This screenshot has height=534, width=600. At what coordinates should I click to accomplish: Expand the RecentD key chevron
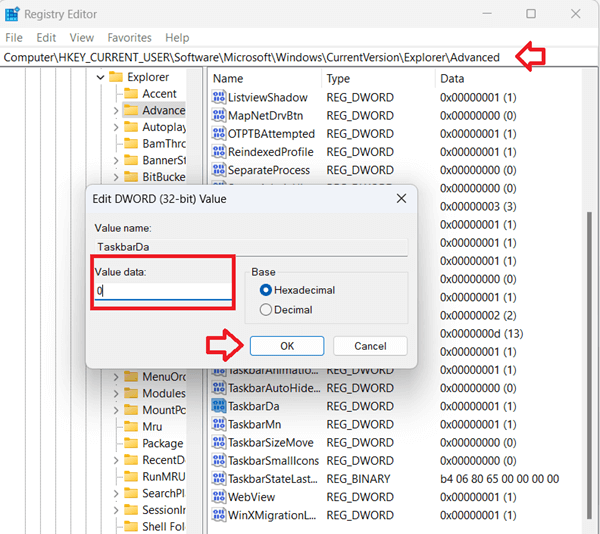pyautogui.click(x=116, y=460)
